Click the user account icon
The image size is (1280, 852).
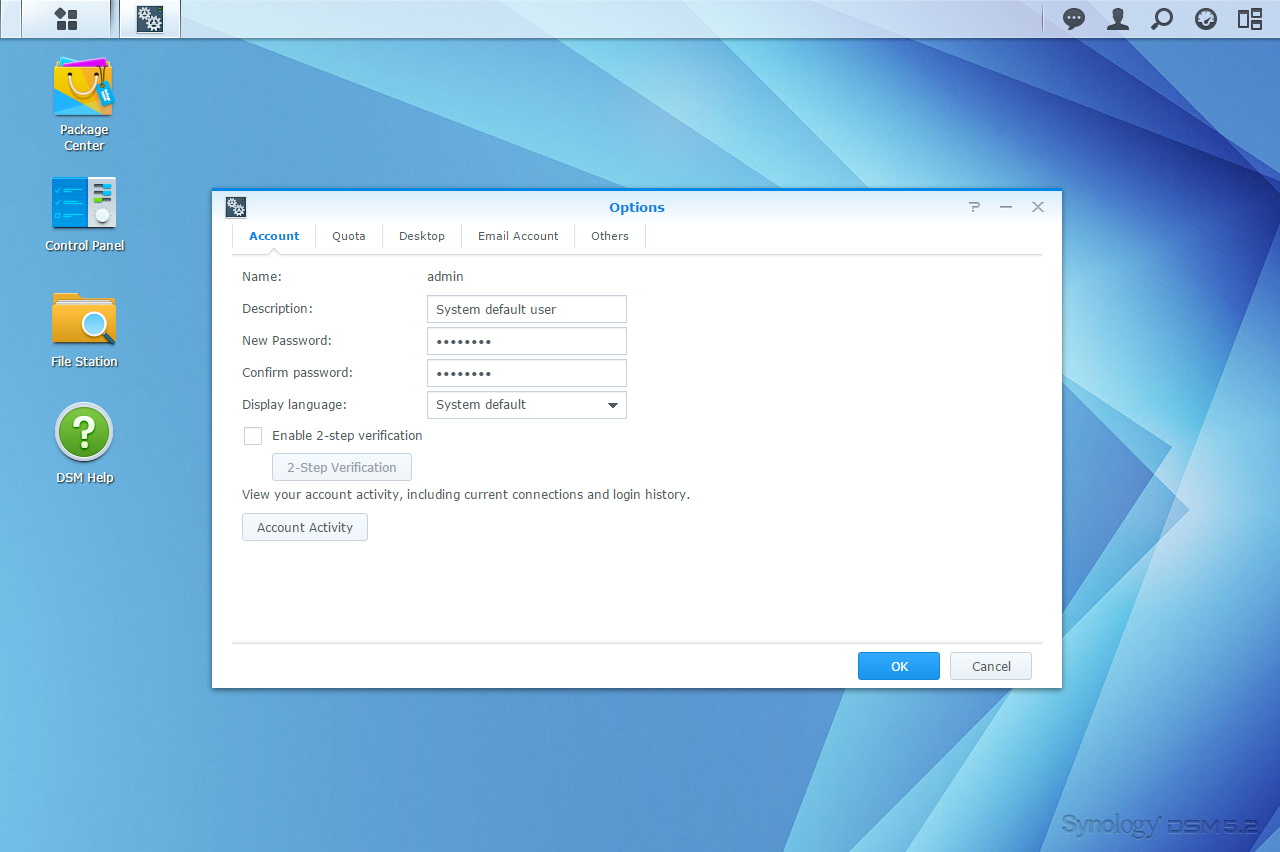1118,19
